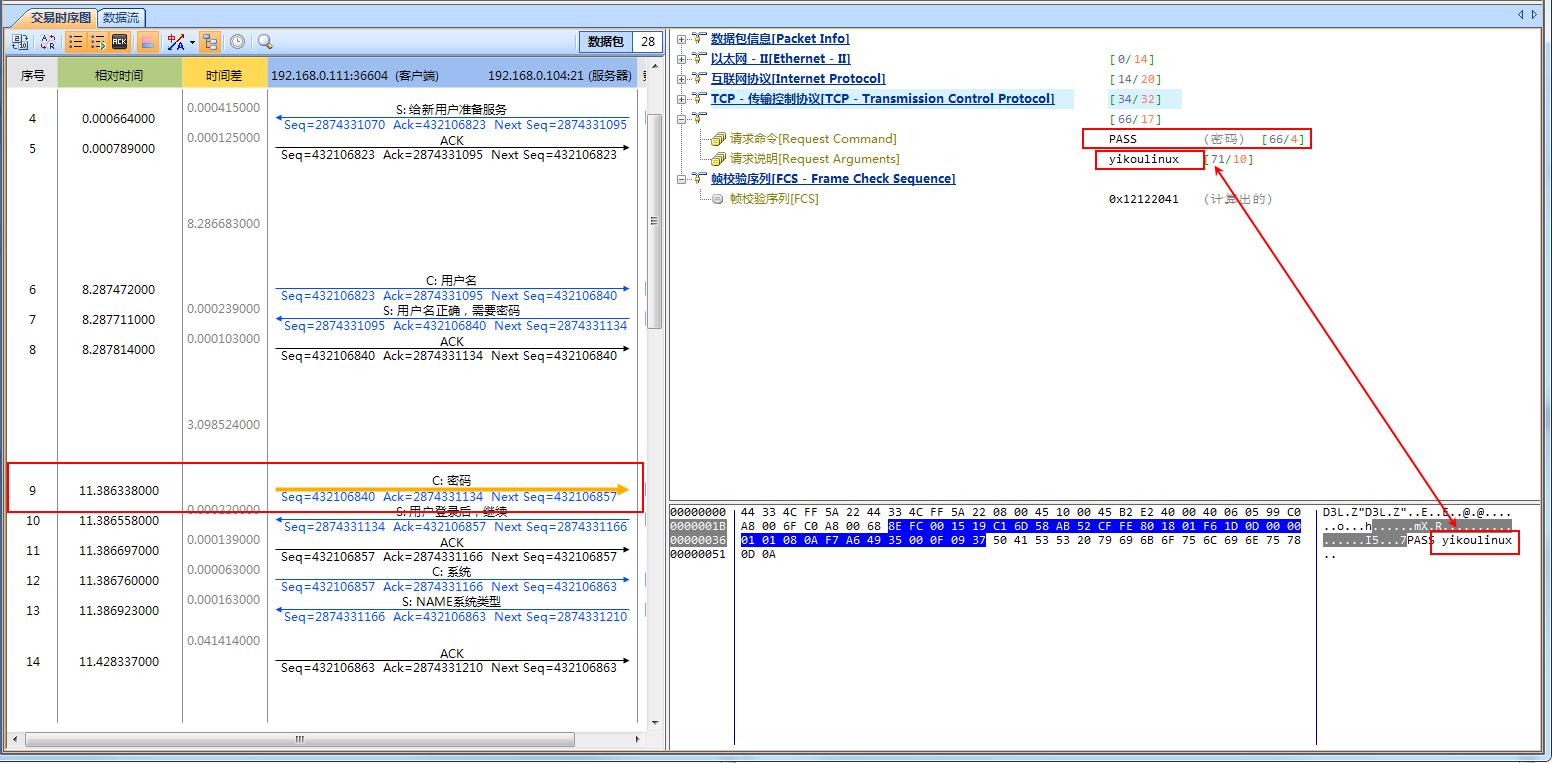Screen dimensions: 1552x763
Task: Click the magnifying glass search icon
Action: (265, 42)
